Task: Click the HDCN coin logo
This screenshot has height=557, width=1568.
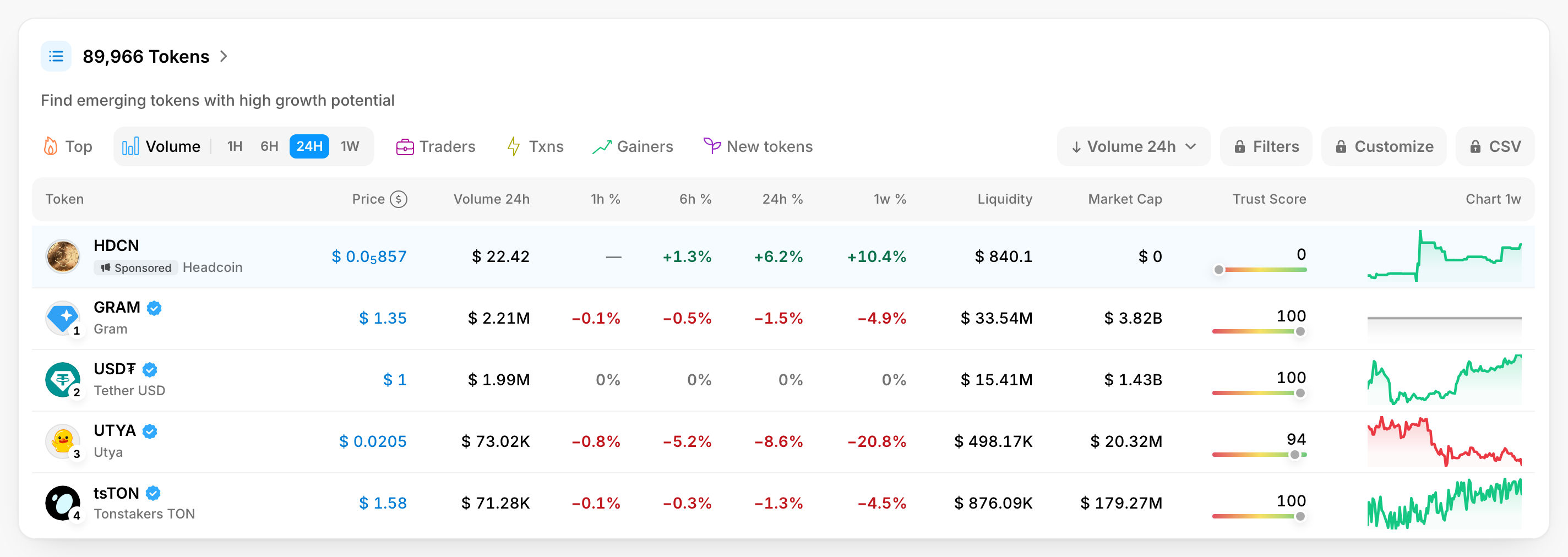Action: 63,256
